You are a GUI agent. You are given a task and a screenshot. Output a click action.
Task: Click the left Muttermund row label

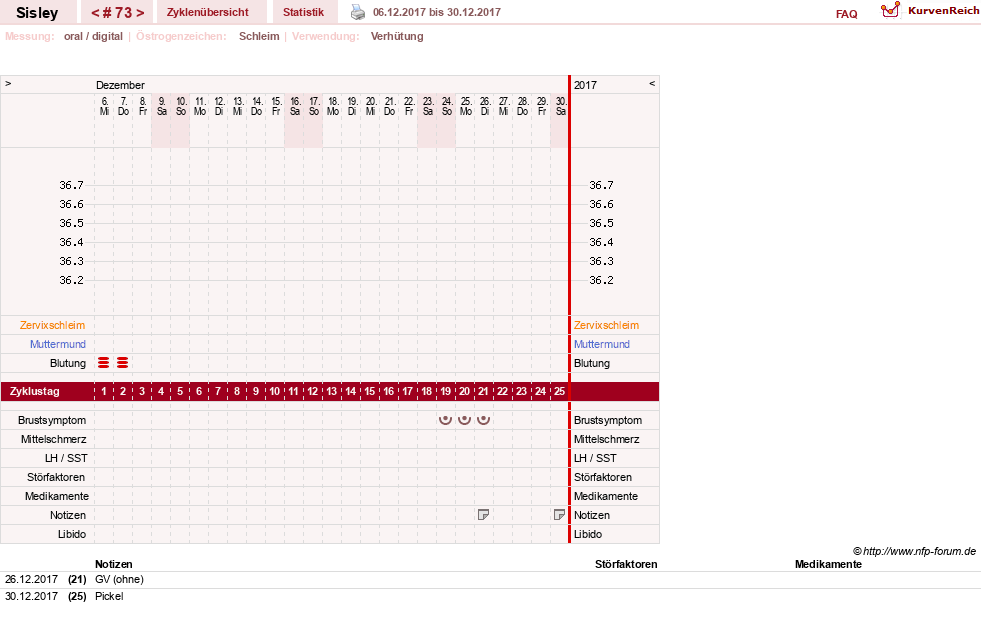click(x=58, y=344)
